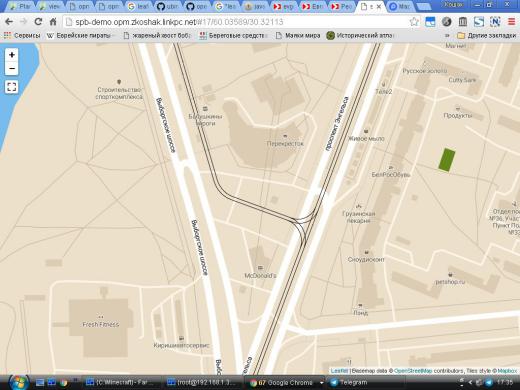Click the green rectangle on map
This screenshot has height=390, width=520.
pos(447,160)
